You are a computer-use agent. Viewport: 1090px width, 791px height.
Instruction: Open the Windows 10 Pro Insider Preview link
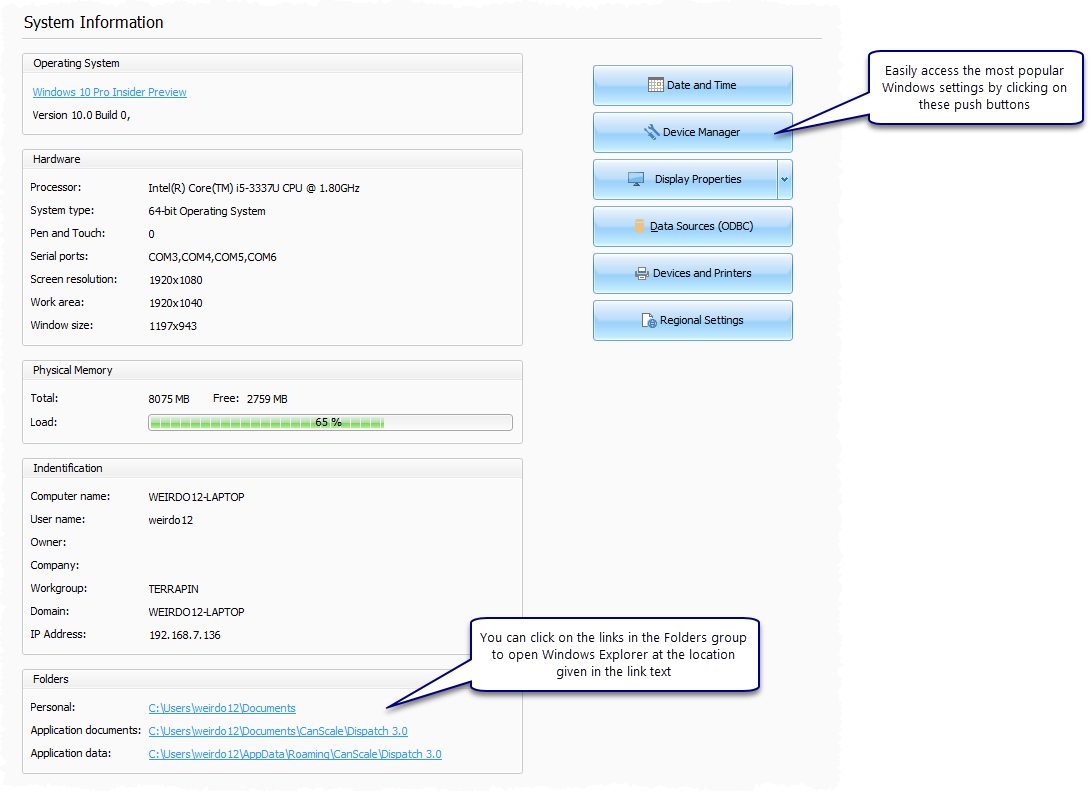point(109,92)
